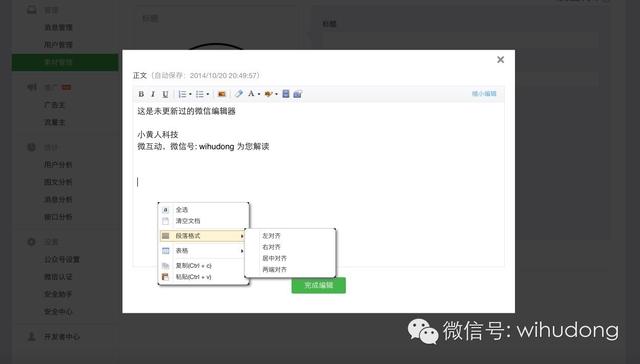Click the paste icon beside 粘贴
The width and height of the screenshot is (640, 364).
tap(165, 277)
